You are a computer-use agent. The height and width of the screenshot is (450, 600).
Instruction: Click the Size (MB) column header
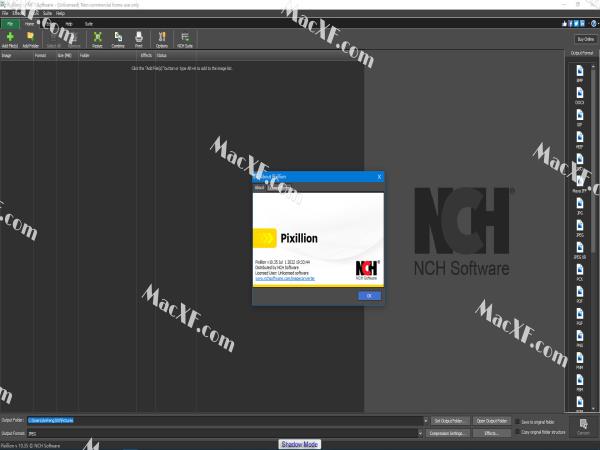point(65,55)
